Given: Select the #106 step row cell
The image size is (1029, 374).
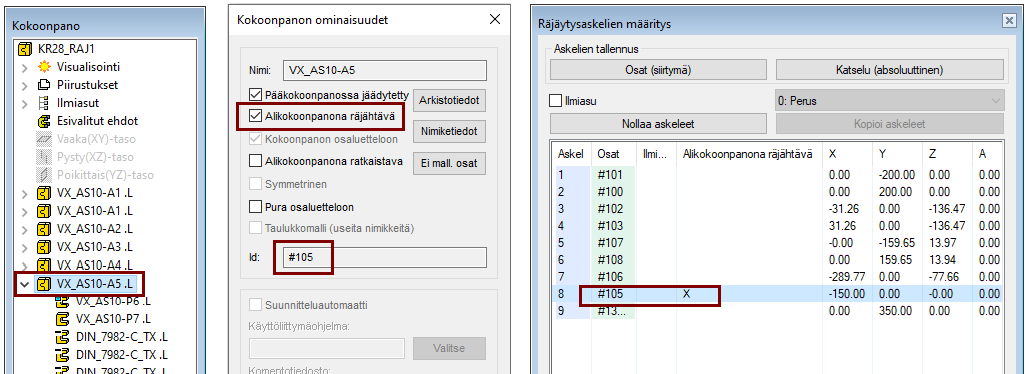Looking at the screenshot, I should 614,277.
